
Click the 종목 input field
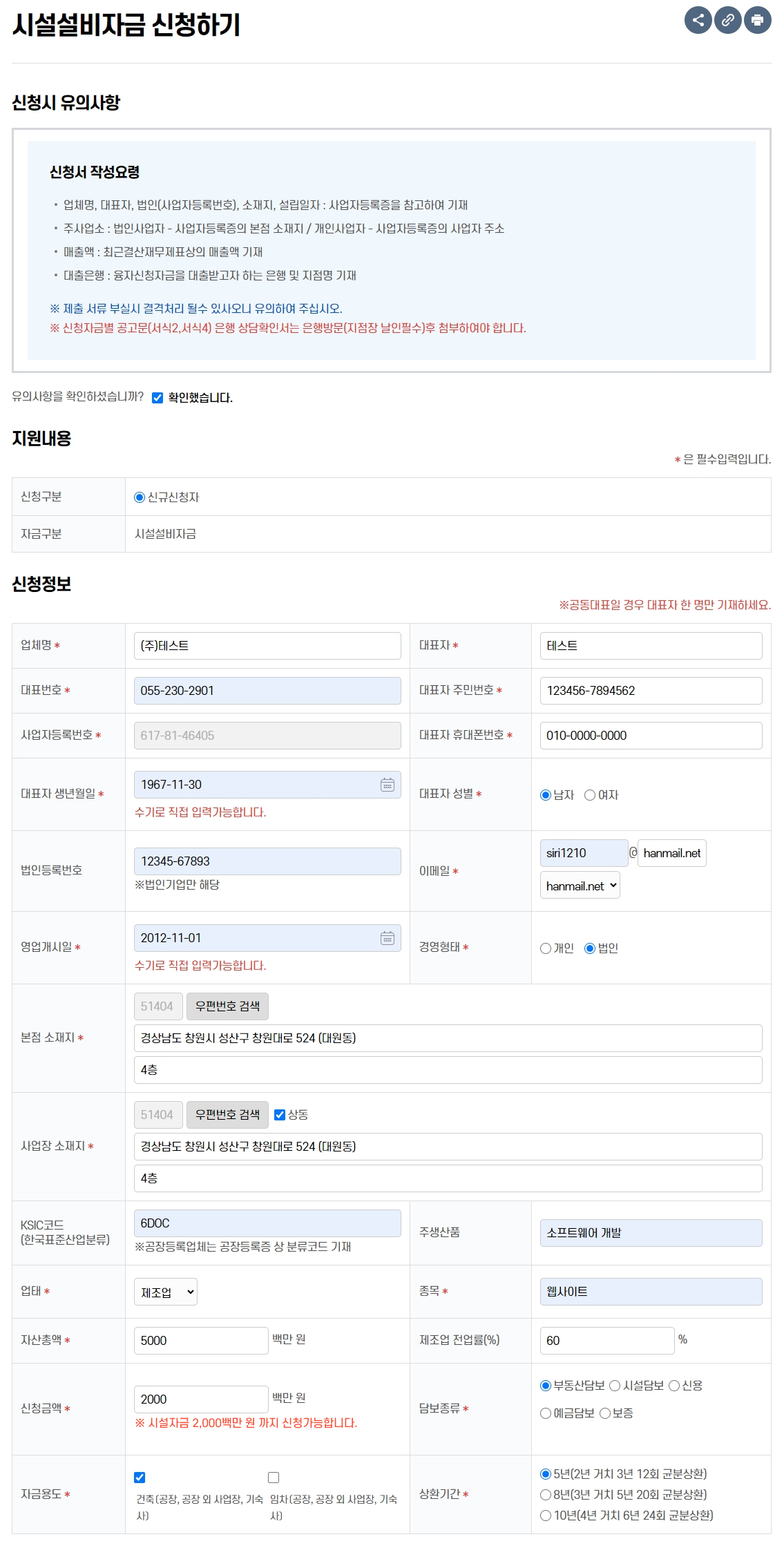tap(651, 1292)
